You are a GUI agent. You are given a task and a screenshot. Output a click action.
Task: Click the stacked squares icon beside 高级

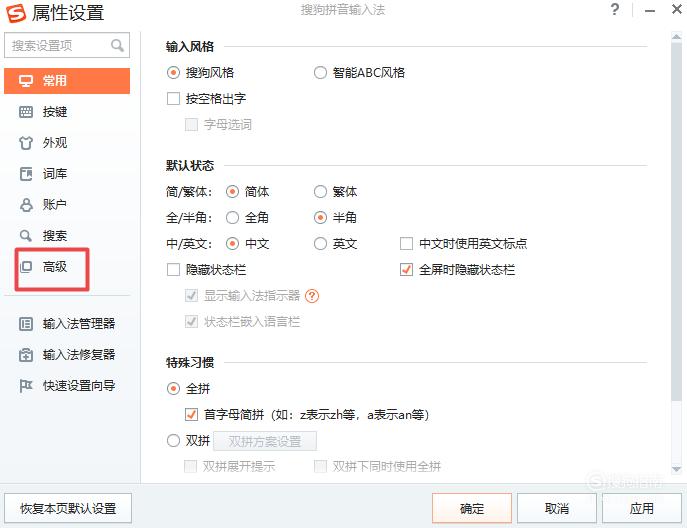[x=26, y=266]
